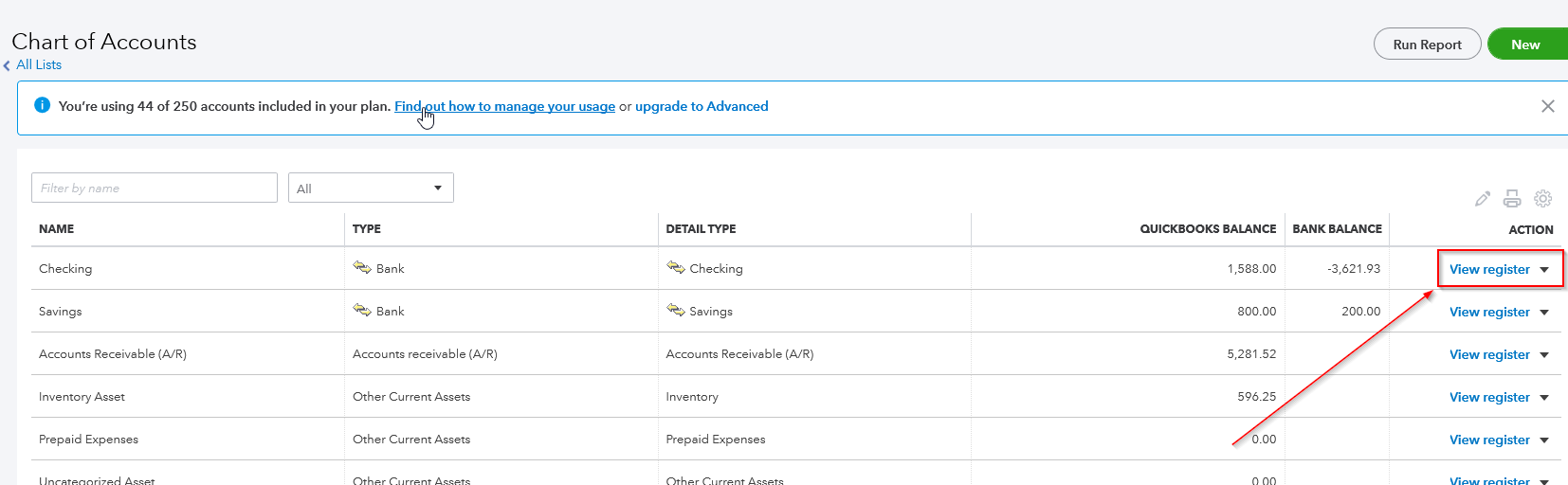Image resolution: width=1568 pixels, height=485 pixels.
Task: Dismiss the account usage info banner
Action: point(1548,106)
